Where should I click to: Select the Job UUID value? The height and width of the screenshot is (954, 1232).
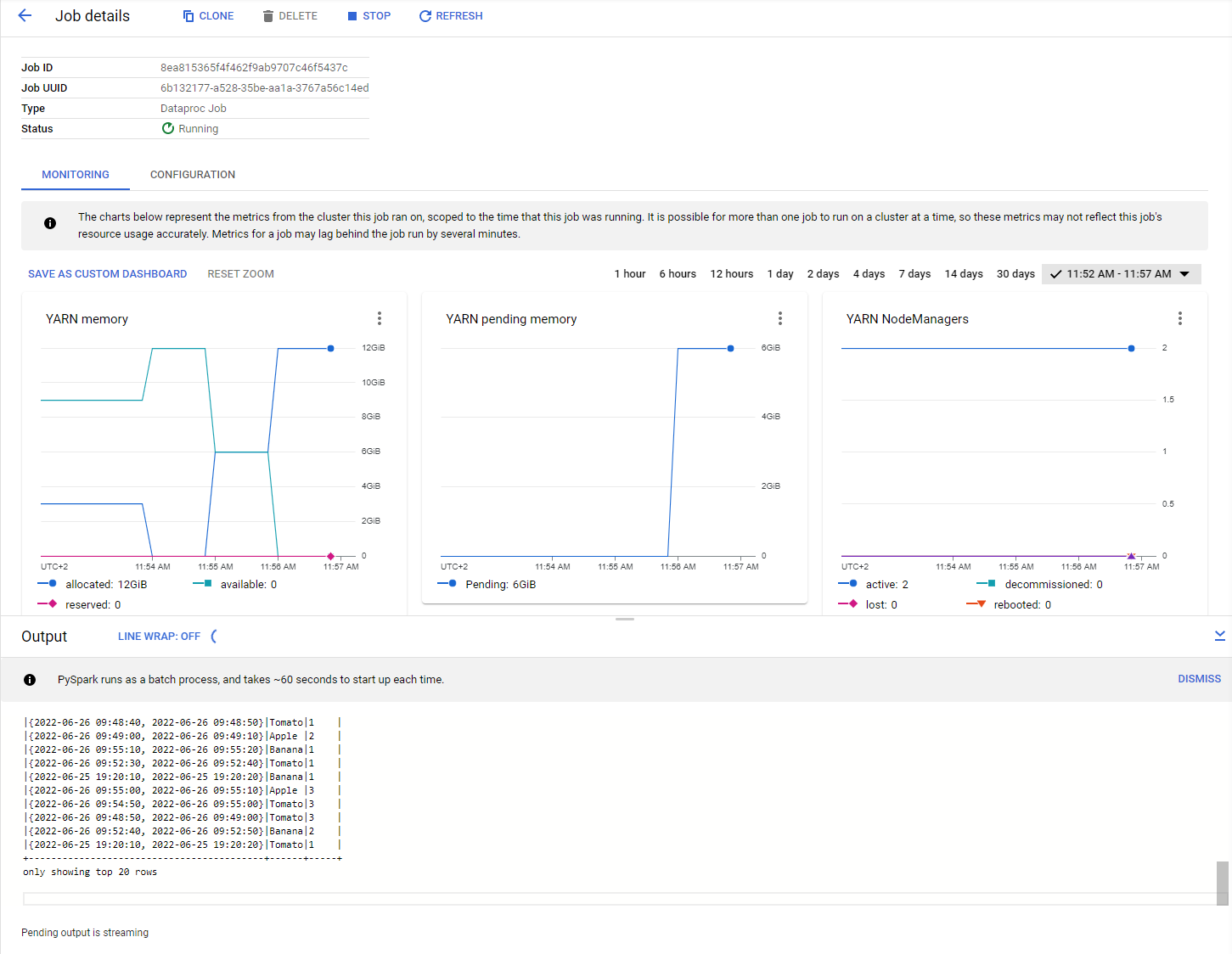click(x=265, y=88)
